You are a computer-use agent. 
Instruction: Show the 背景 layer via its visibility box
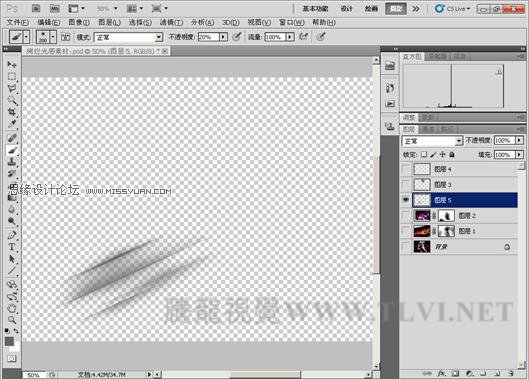[x=406, y=247]
